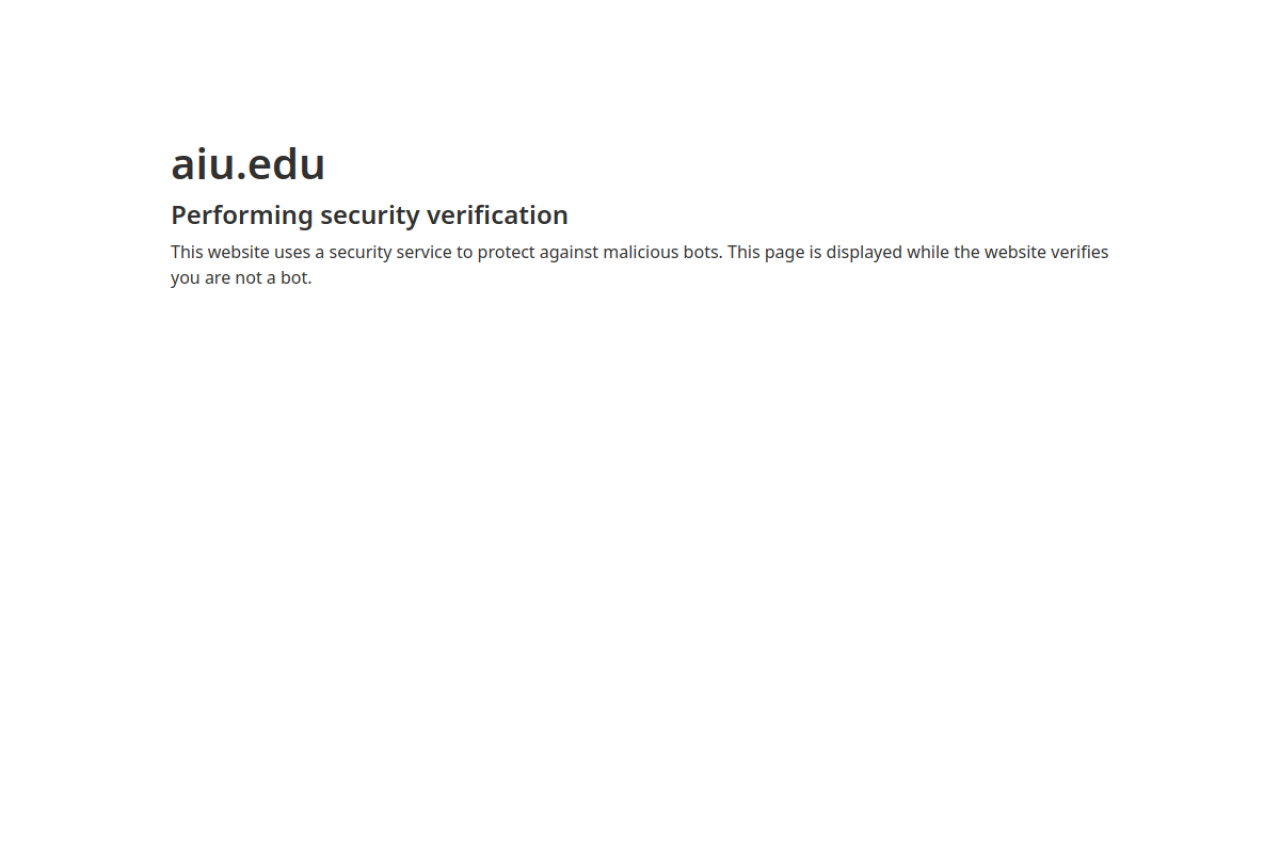1280x853 pixels.
Task: Click the first 'This website' in the paragraph
Action: [x=220, y=252]
